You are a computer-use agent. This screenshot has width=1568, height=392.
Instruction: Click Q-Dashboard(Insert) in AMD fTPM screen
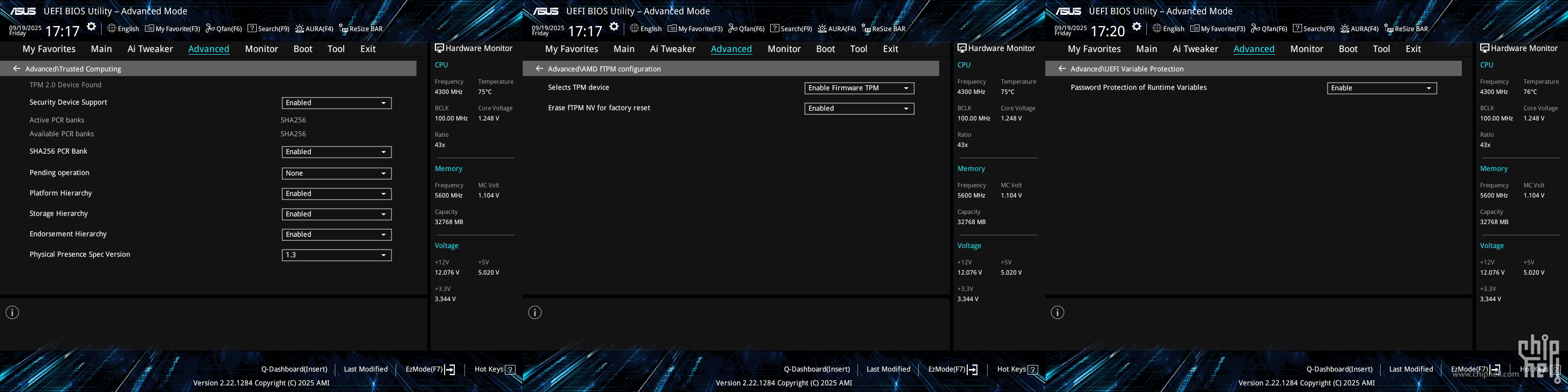click(x=817, y=369)
